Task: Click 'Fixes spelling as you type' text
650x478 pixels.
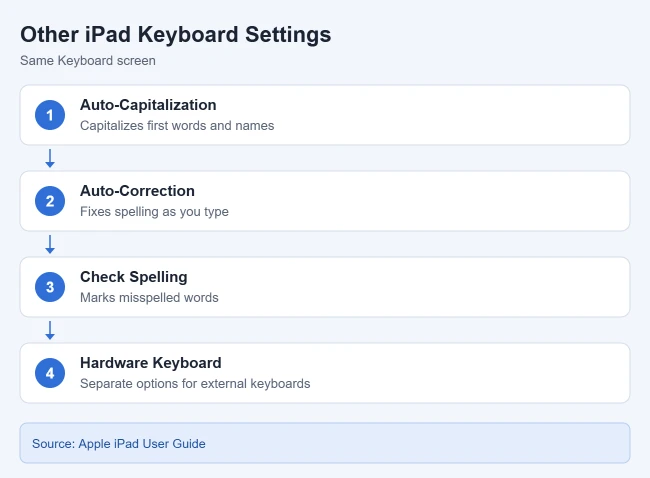Action: 154,212
